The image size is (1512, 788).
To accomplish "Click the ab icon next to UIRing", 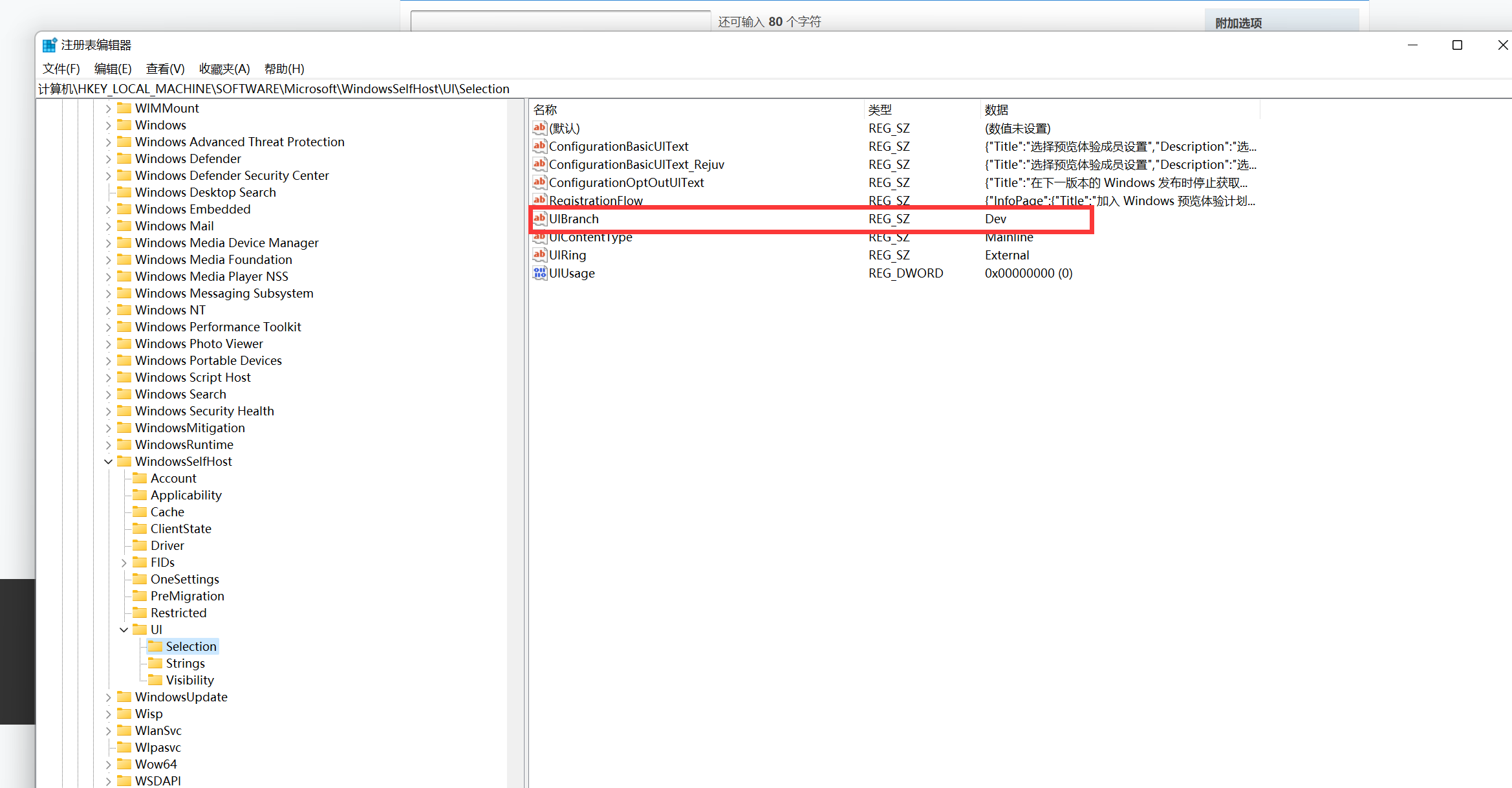I will click(x=539, y=255).
